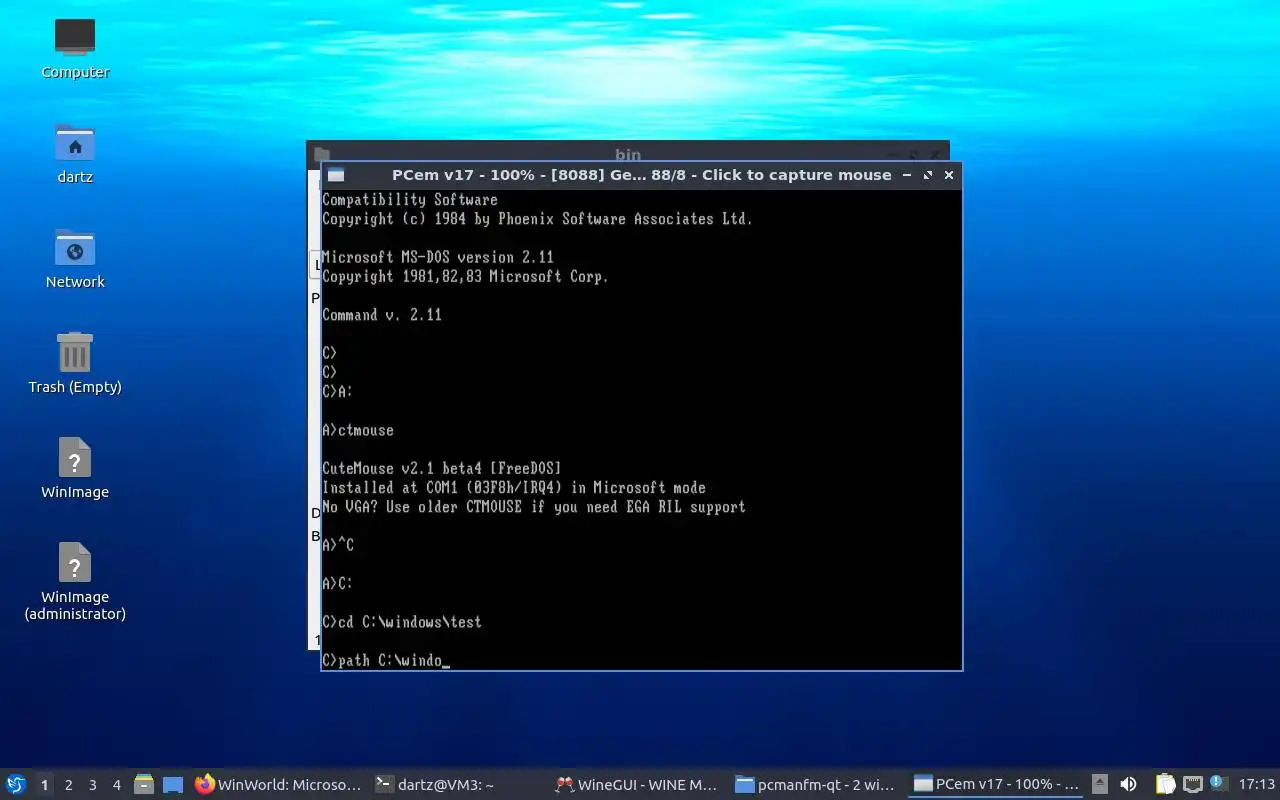The width and height of the screenshot is (1280, 800).
Task: Select the WinImage desktop file
Action: tap(75, 468)
